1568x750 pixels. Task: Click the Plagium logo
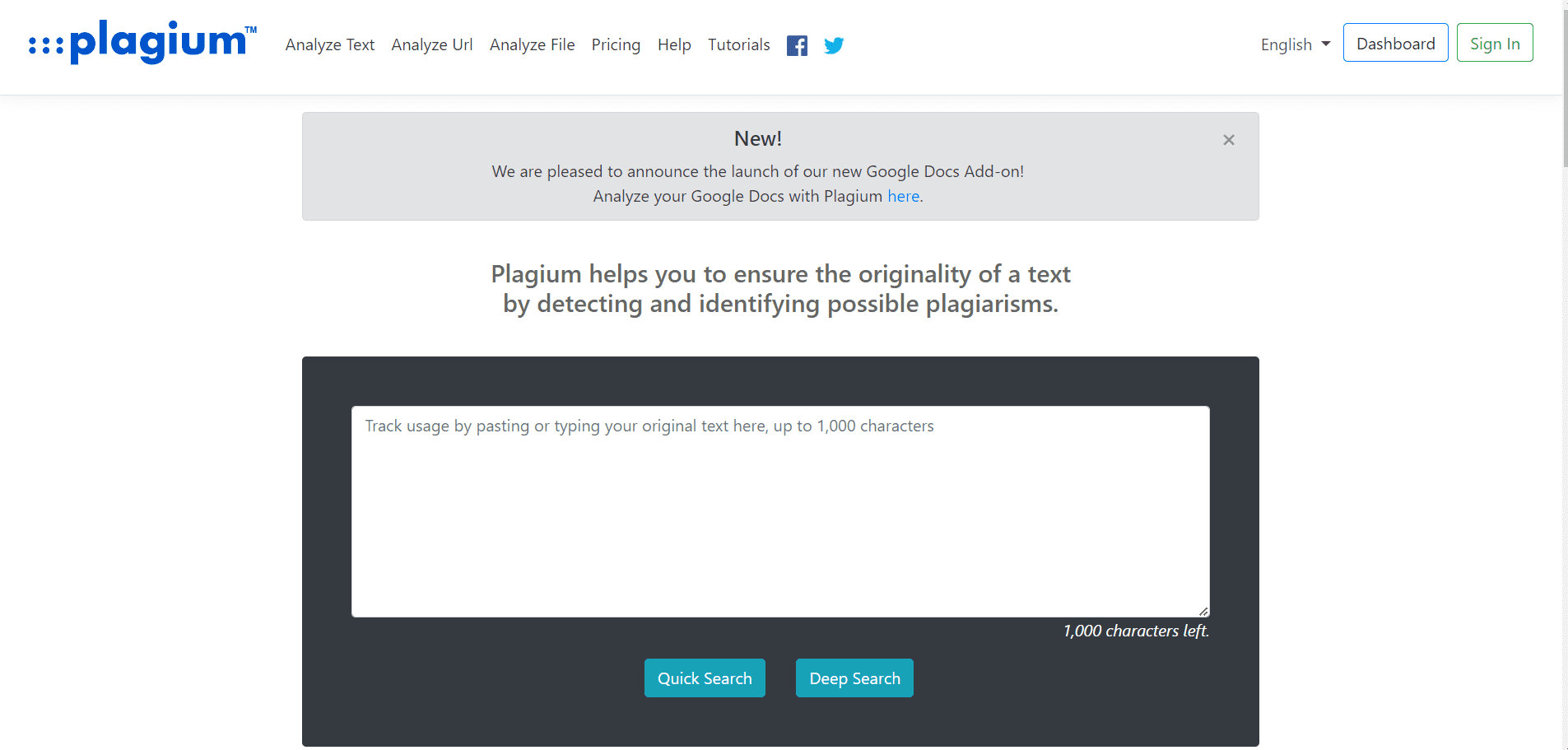pos(140,41)
